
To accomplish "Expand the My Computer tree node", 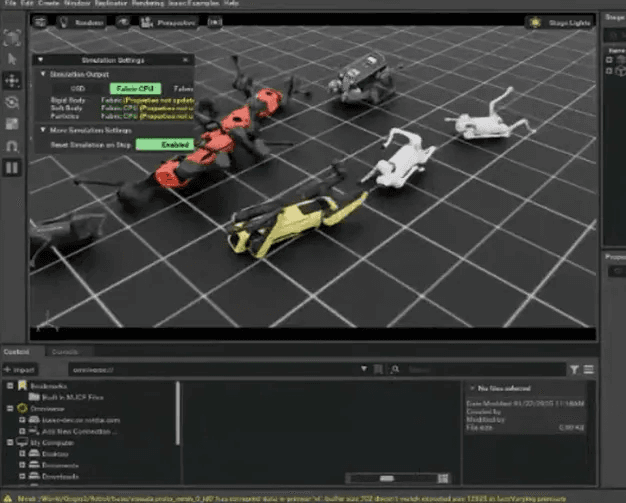I will click(x=10, y=441).
